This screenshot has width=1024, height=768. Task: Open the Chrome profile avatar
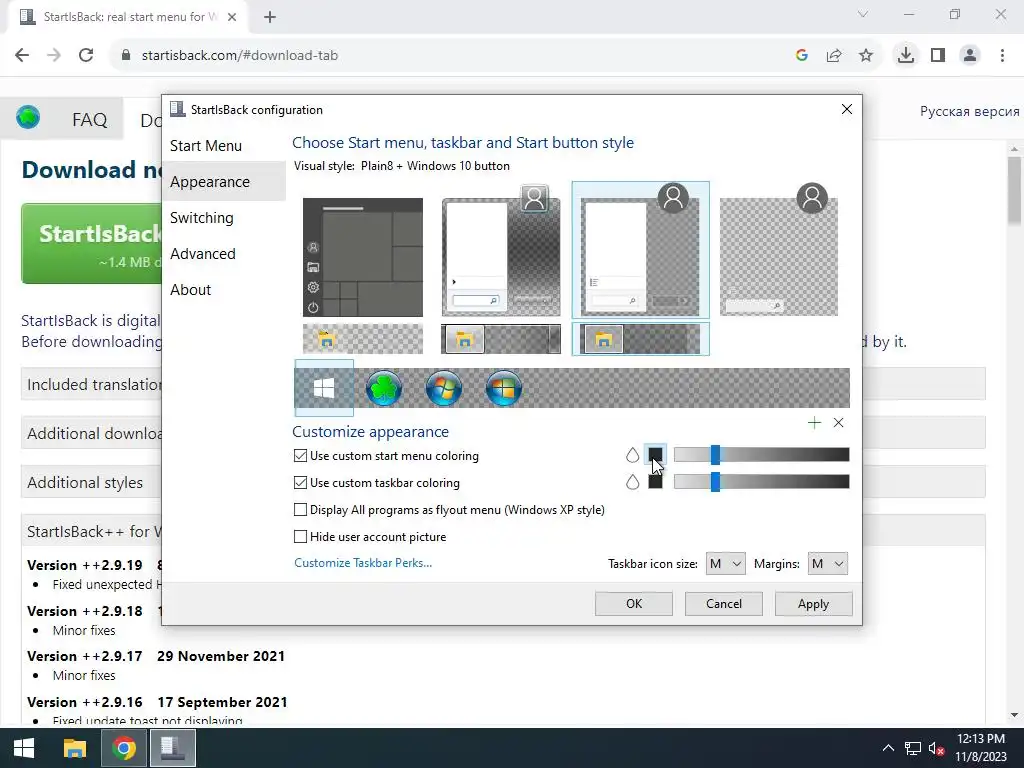(970, 56)
